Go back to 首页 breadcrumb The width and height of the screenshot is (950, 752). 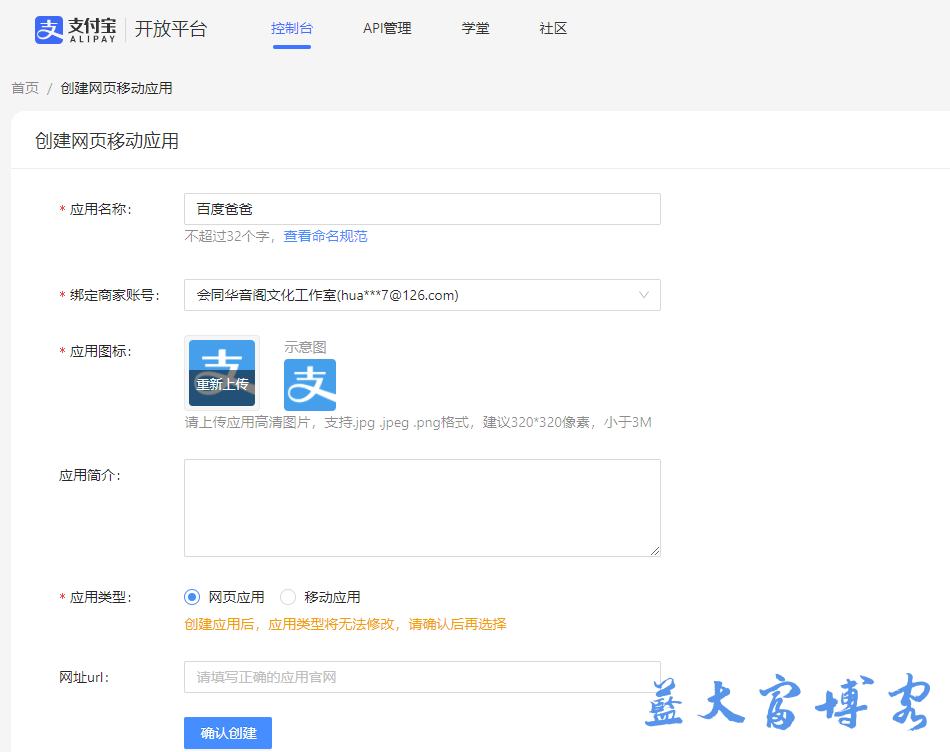tap(25, 88)
